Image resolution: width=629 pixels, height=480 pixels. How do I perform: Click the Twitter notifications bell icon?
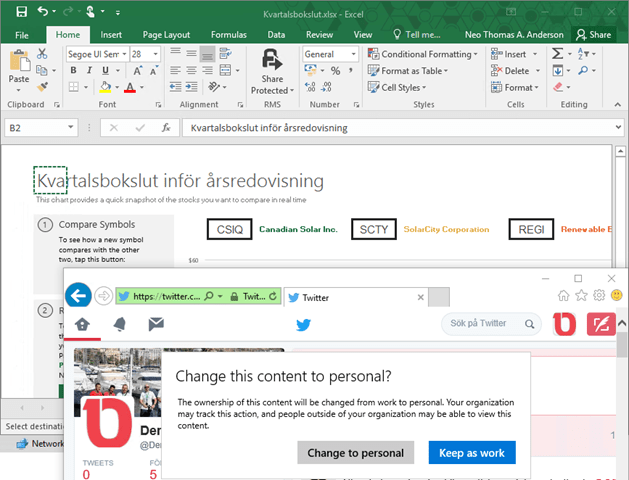point(119,323)
